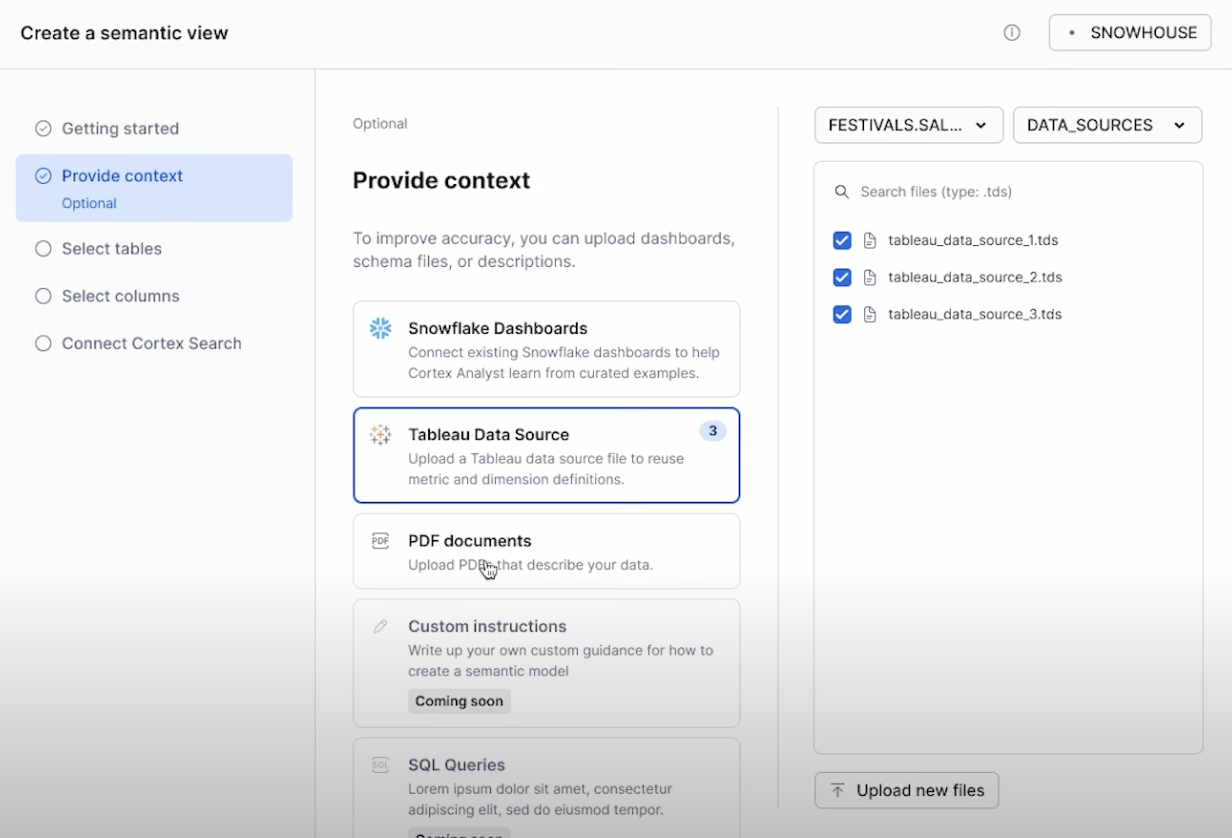Uncheck tableau_data_source_1.tds checkbox
This screenshot has width=1232, height=838.
(x=842, y=240)
